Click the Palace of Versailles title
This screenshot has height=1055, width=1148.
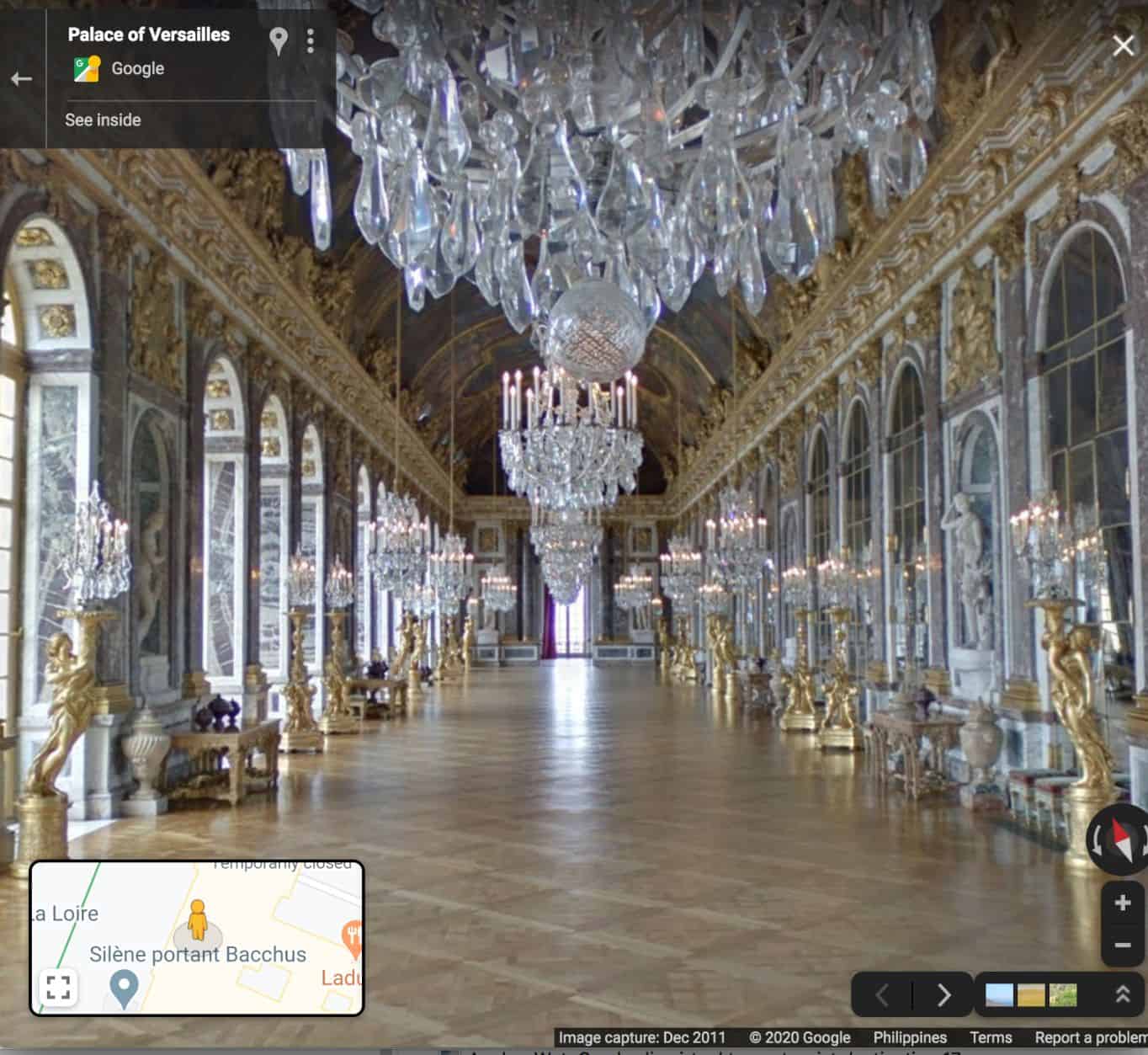coord(148,35)
